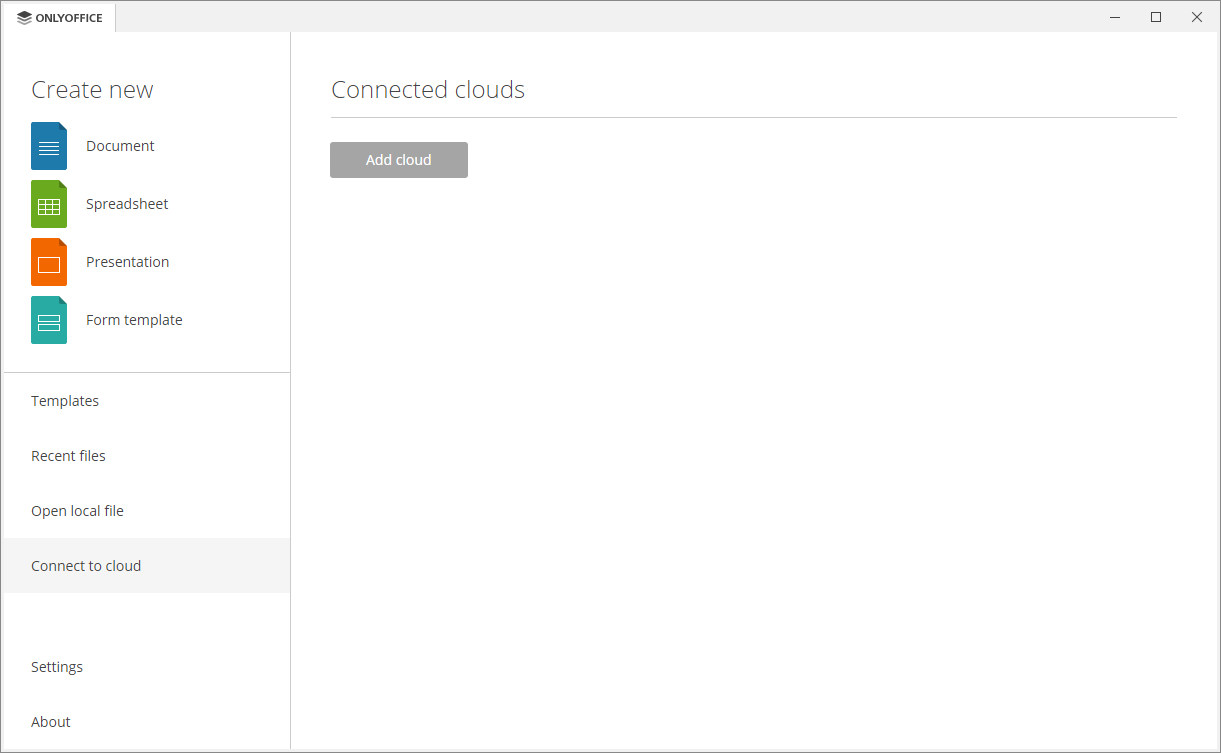The width and height of the screenshot is (1221, 753).
Task: Click Open local file
Action: (77, 510)
